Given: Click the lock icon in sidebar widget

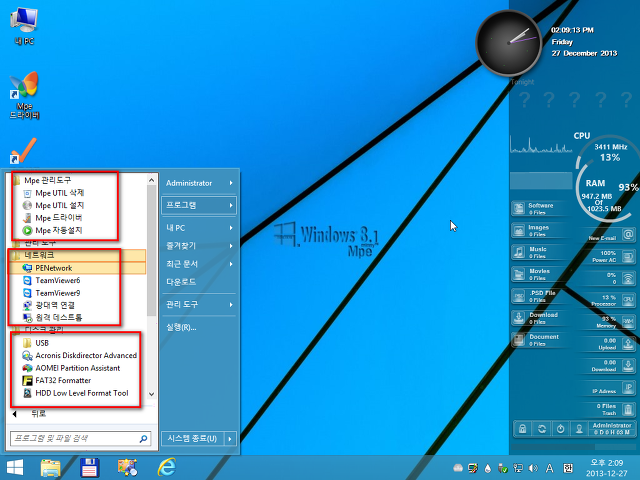Looking at the screenshot, I should click(522, 429).
